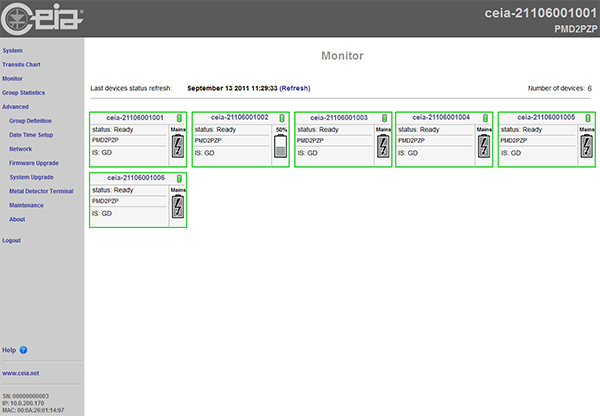Click green status indicator of ceia-21106001002
Image resolution: width=600 pixels, height=416 pixels.
tap(282, 118)
